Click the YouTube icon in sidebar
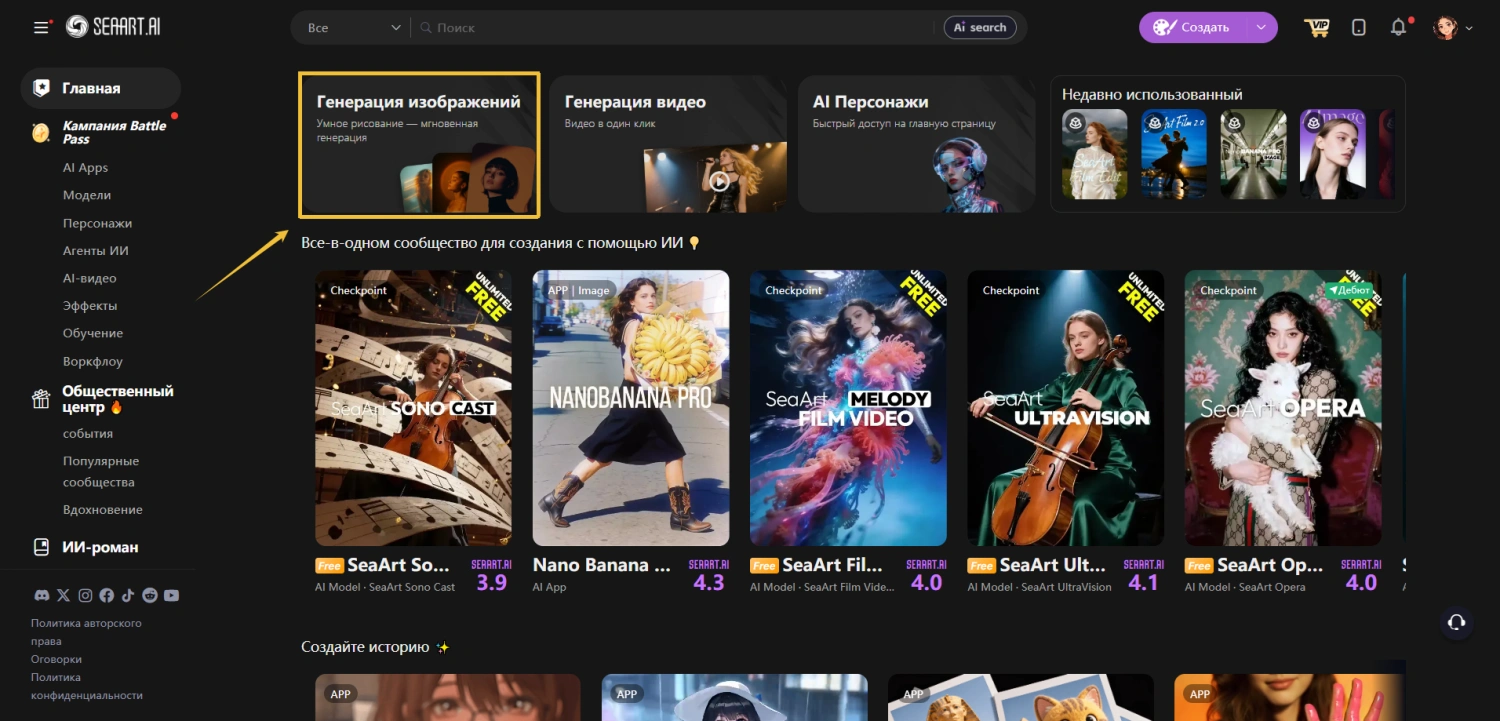 pyautogui.click(x=172, y=595)
